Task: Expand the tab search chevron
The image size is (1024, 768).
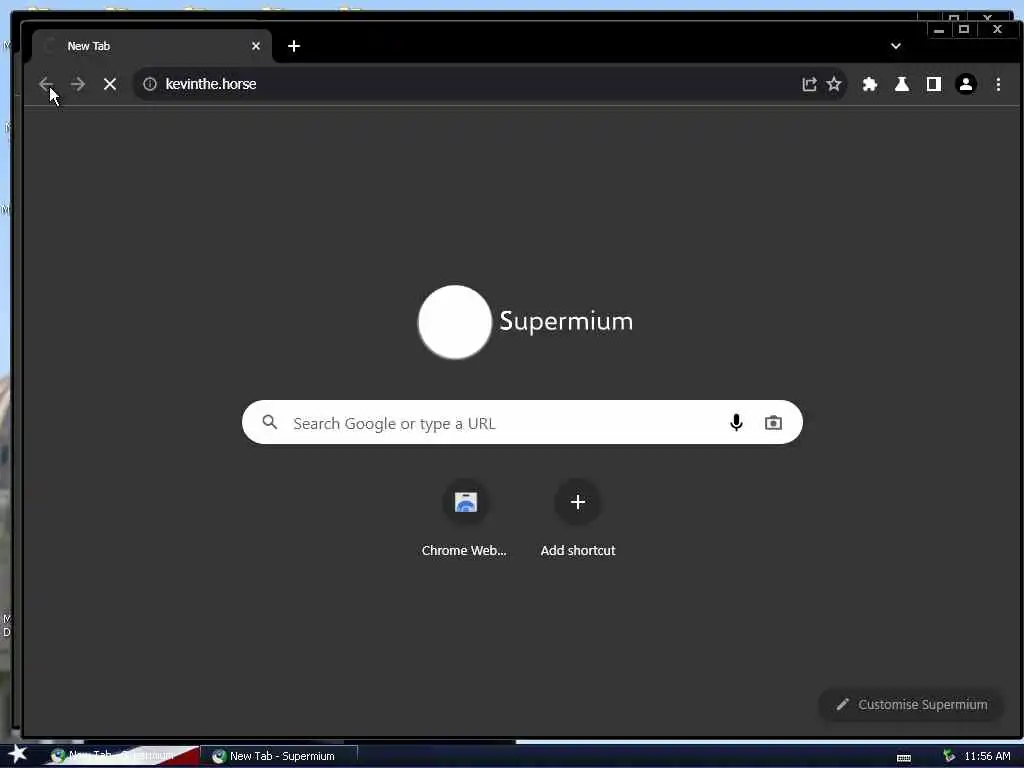Action: coord(896,46)
